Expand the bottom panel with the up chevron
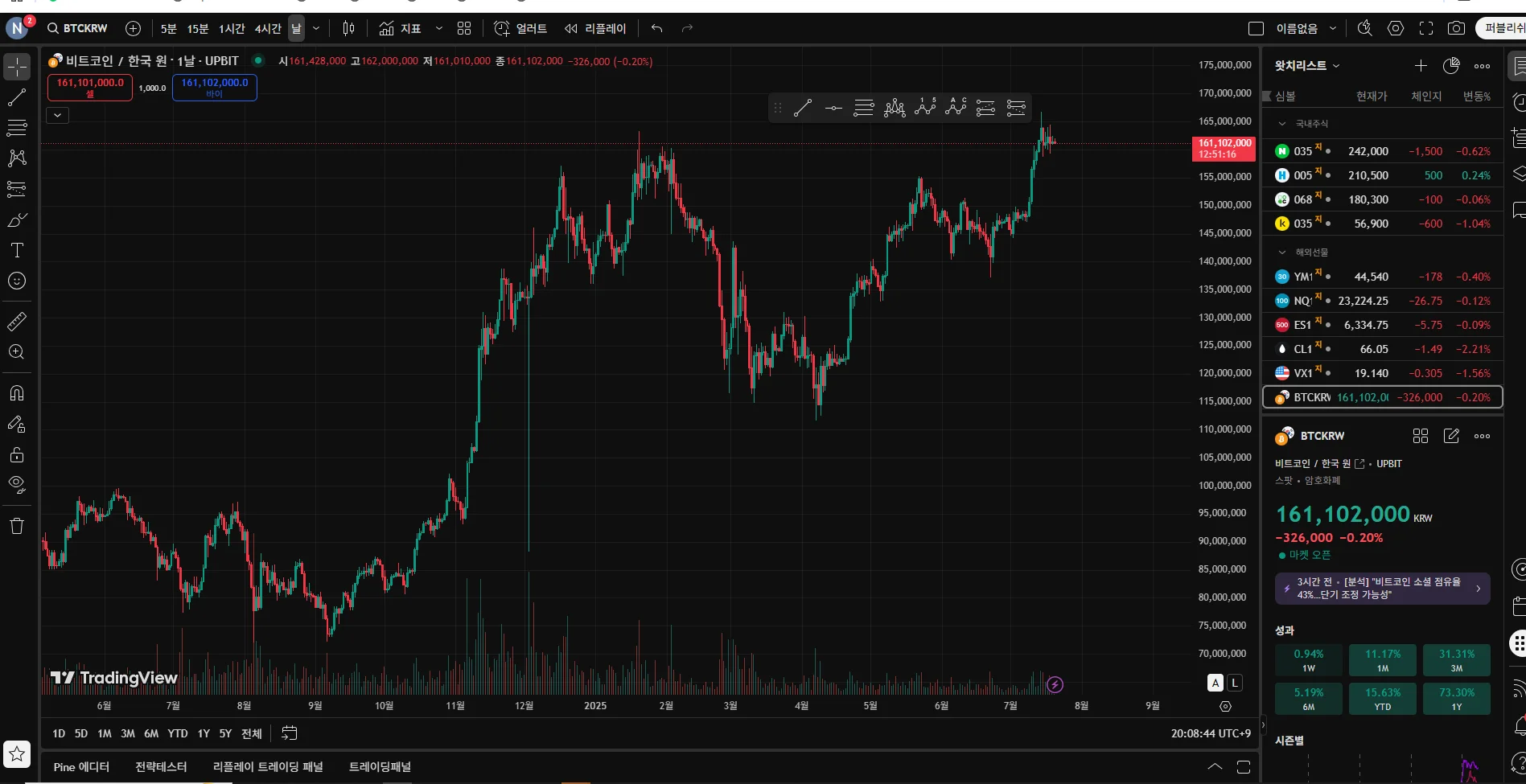This screenshot has width=1526, height=784. point(1215,767)
